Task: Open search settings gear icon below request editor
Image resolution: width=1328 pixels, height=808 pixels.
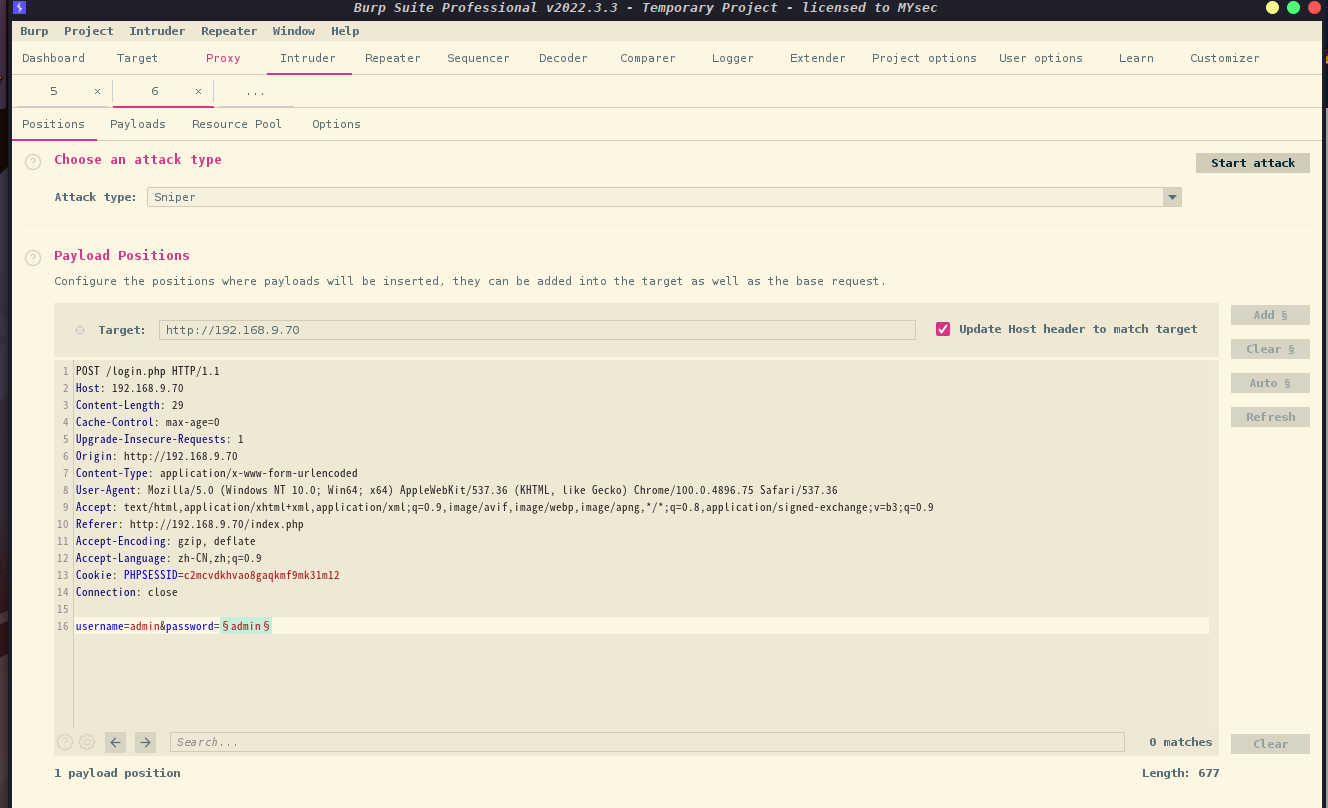Action: click(x=87, y=742)
